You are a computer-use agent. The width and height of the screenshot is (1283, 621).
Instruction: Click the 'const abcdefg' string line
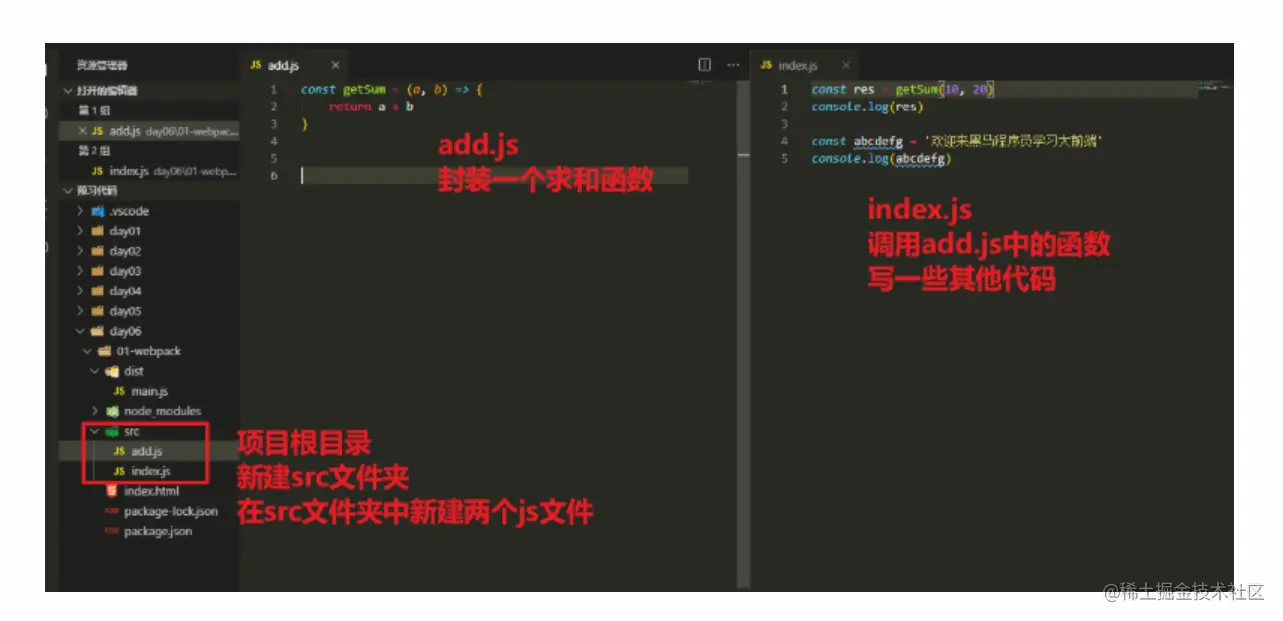957,142
